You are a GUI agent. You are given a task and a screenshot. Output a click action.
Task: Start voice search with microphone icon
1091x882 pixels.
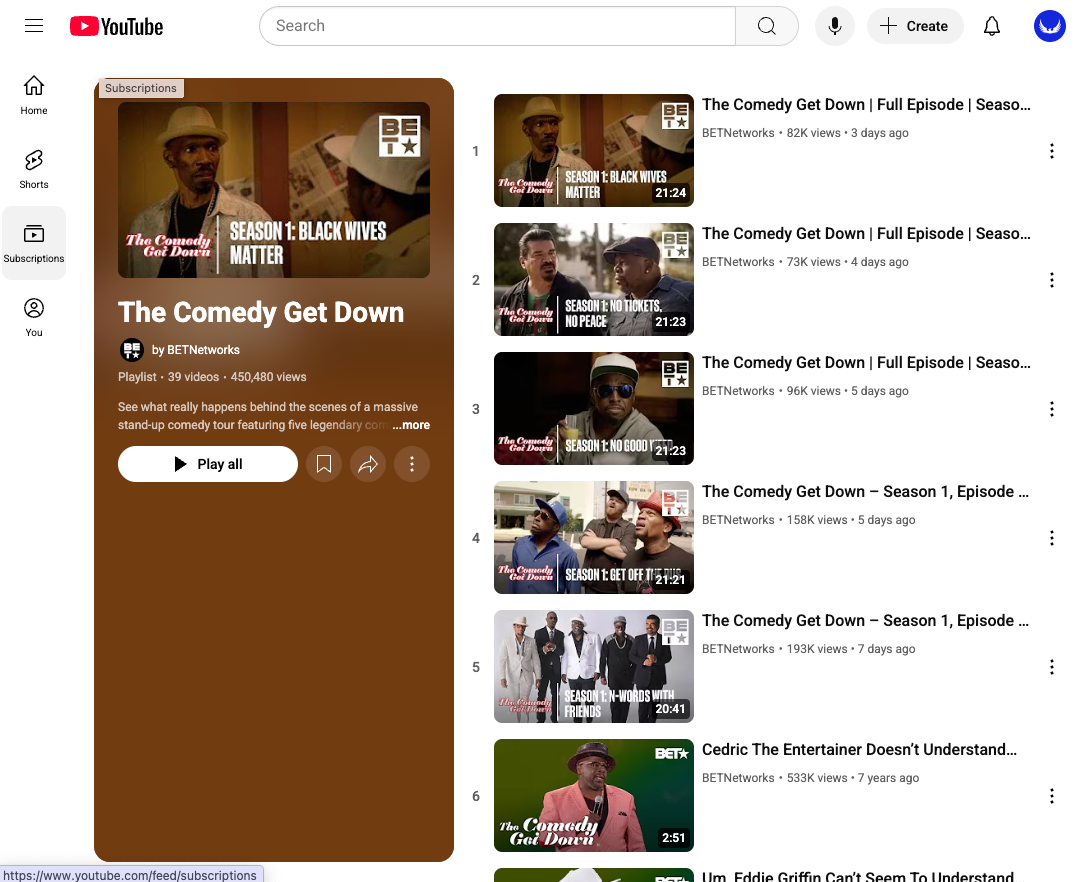click(x=834, y=26)
